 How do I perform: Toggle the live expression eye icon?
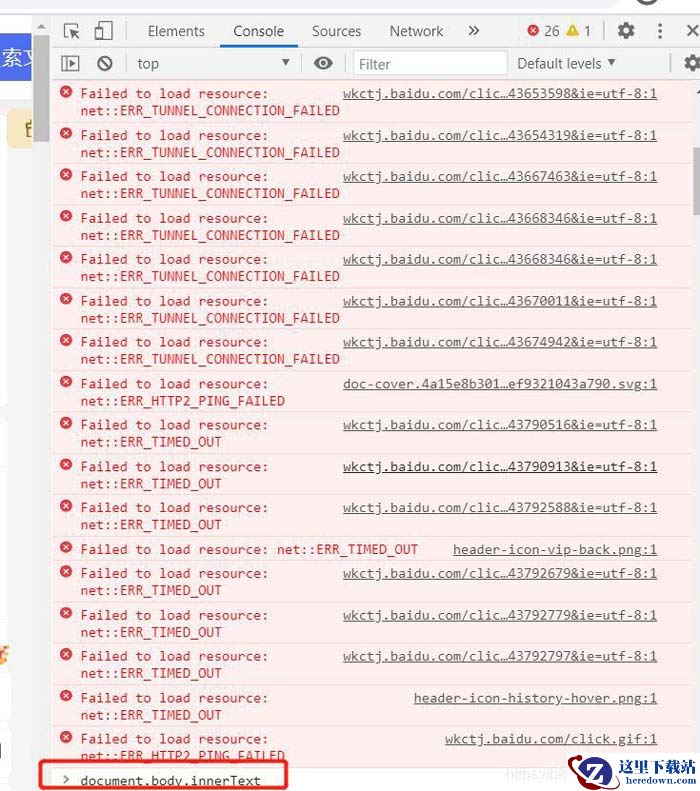[323, 64]
